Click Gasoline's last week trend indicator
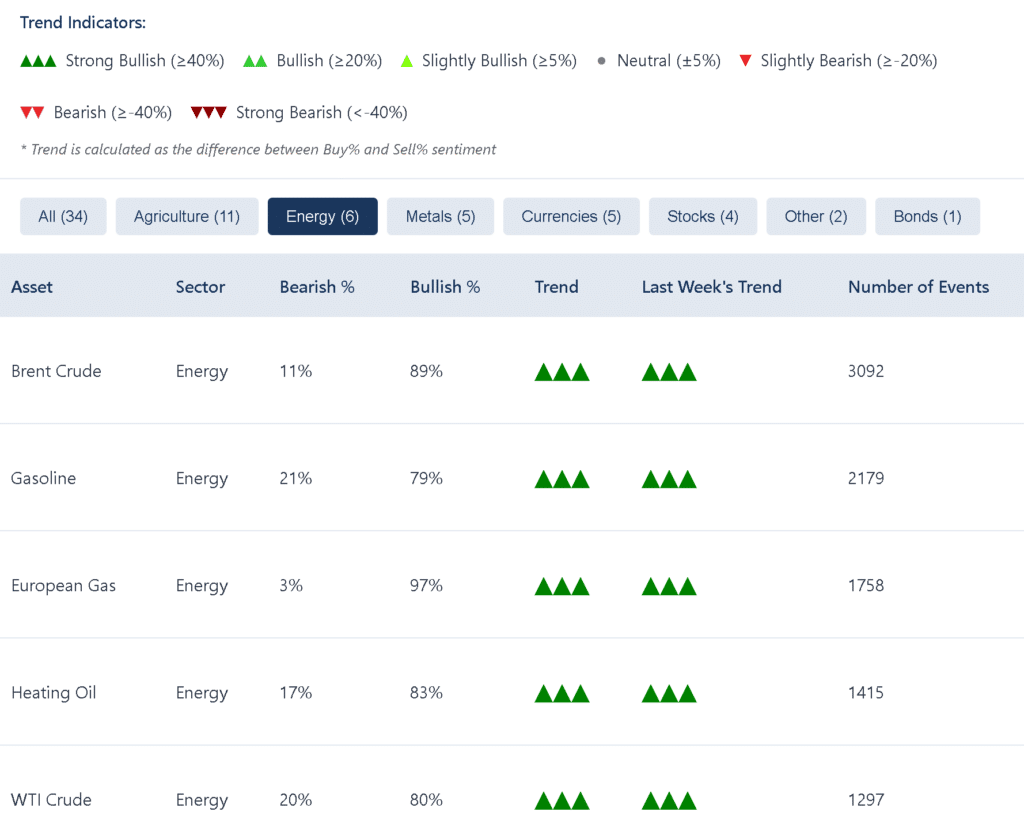The image size is (1024, 816). point(668,478)
